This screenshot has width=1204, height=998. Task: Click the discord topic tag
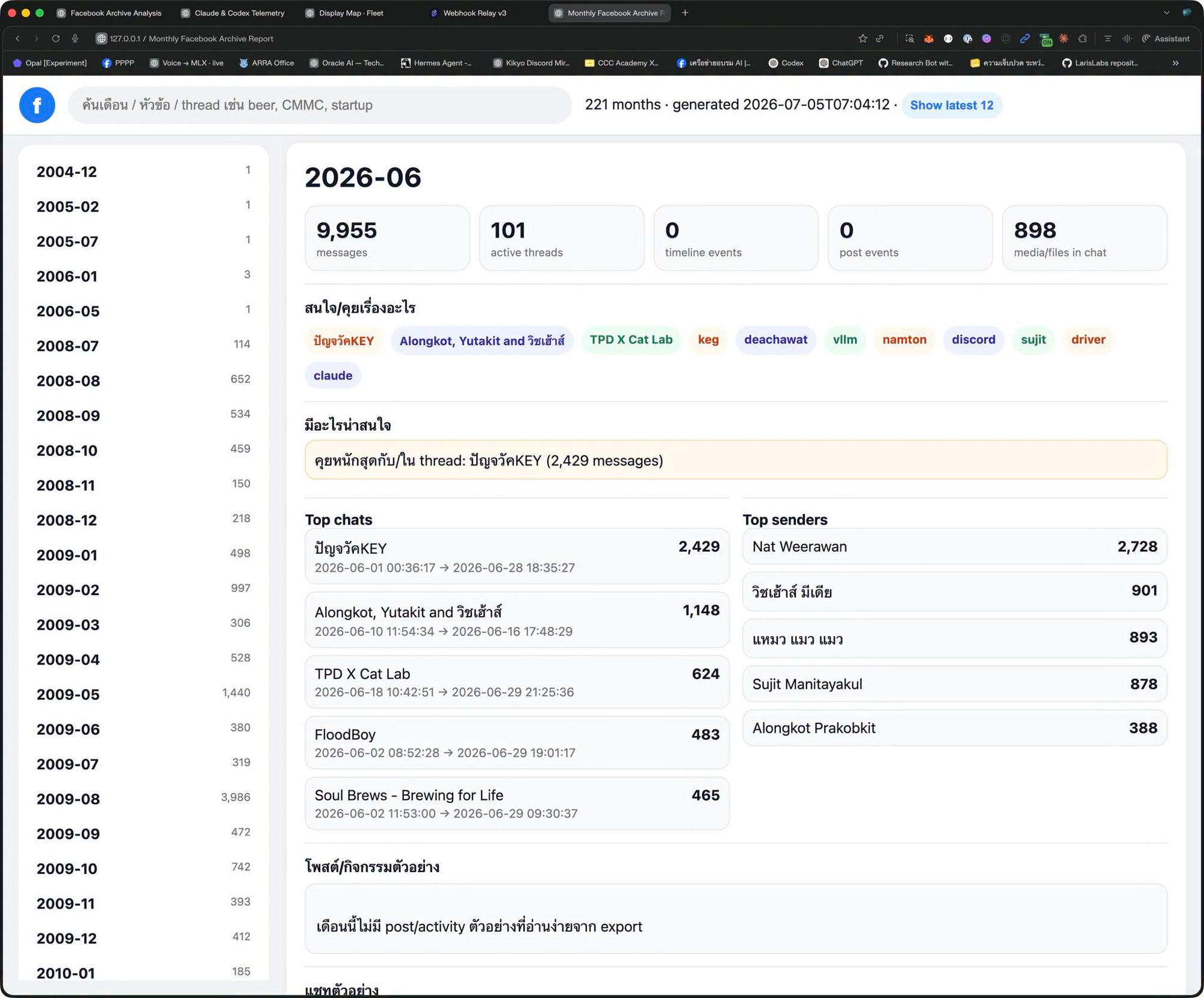click(x=973, y=340)
